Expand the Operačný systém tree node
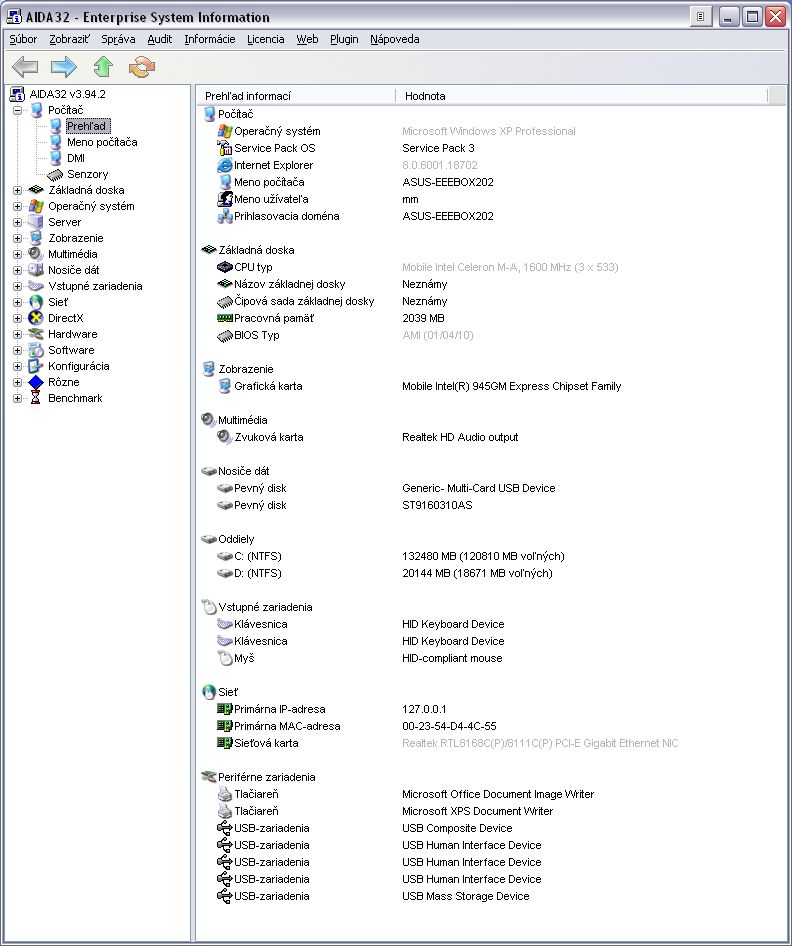The height and width of the screenshot is (946, 792). point(17,206)
